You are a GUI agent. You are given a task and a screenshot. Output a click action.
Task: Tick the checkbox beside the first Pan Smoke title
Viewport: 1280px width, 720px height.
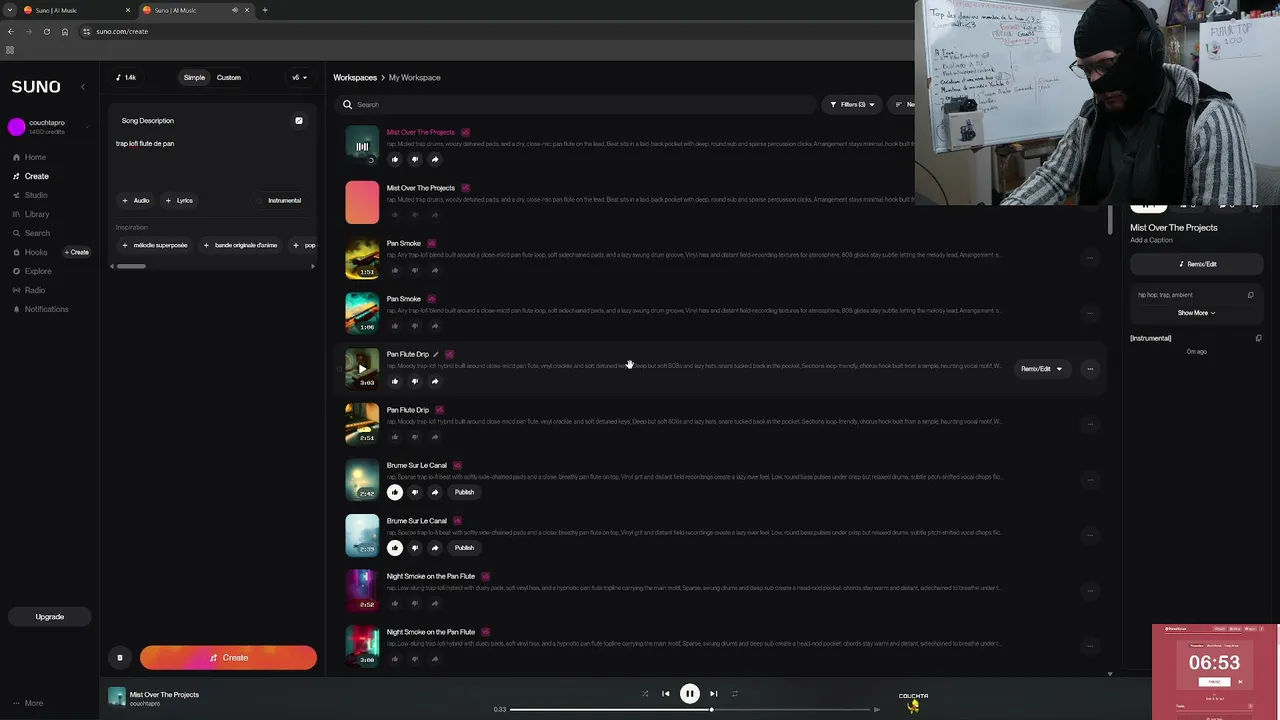[432, 243]
